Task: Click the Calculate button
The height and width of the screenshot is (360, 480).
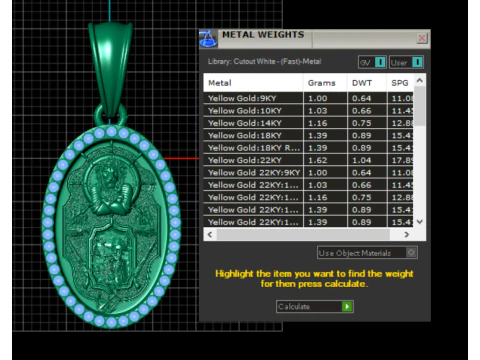Action: 315,306
